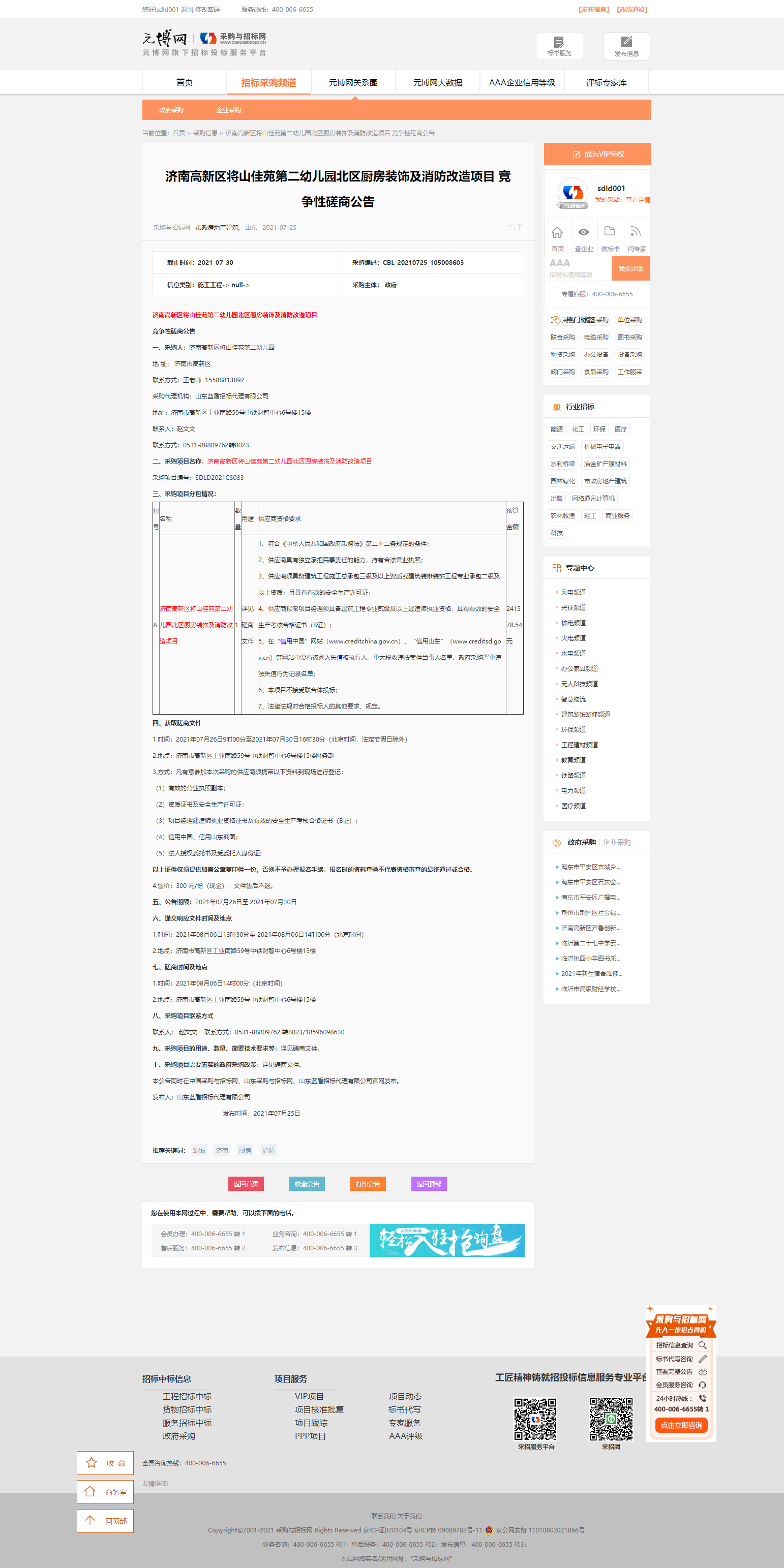Click the 装饰 recommended keyword tag
Screen dimensions: 784x1568
click(199, 1150)
